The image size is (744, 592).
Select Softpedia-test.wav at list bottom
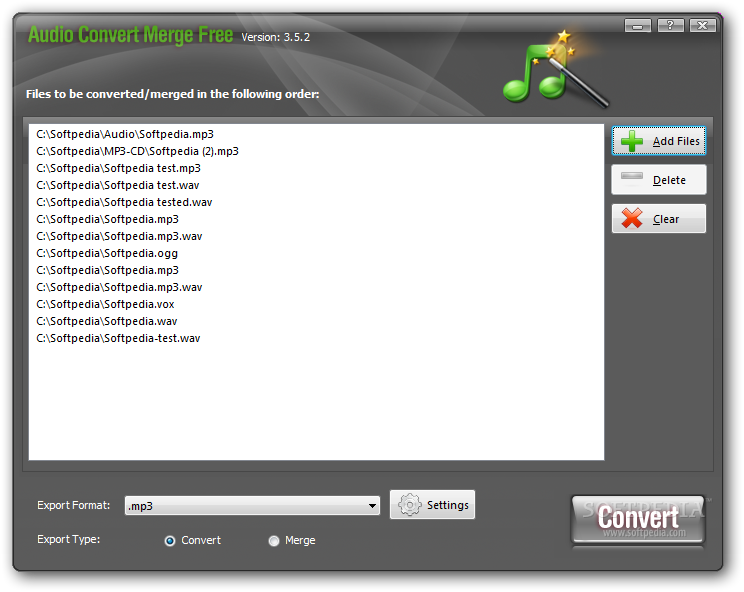(x=119, y=338)
